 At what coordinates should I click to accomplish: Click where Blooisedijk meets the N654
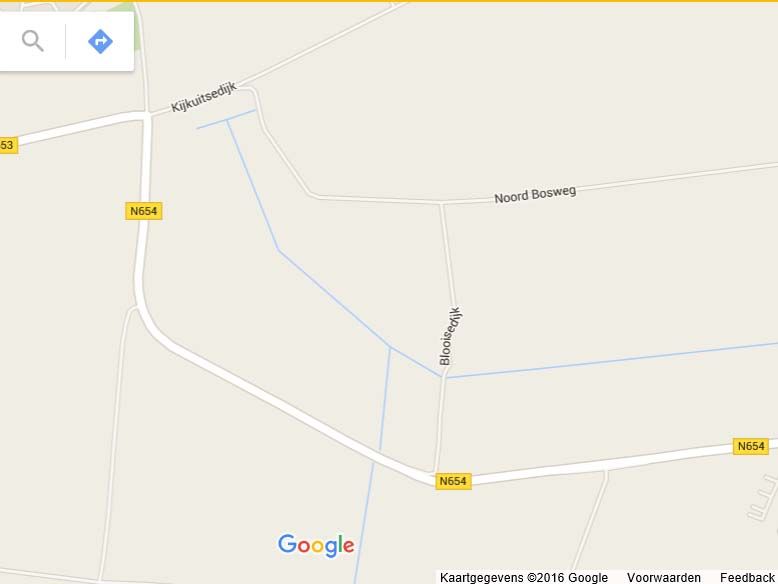click(435, 472)
